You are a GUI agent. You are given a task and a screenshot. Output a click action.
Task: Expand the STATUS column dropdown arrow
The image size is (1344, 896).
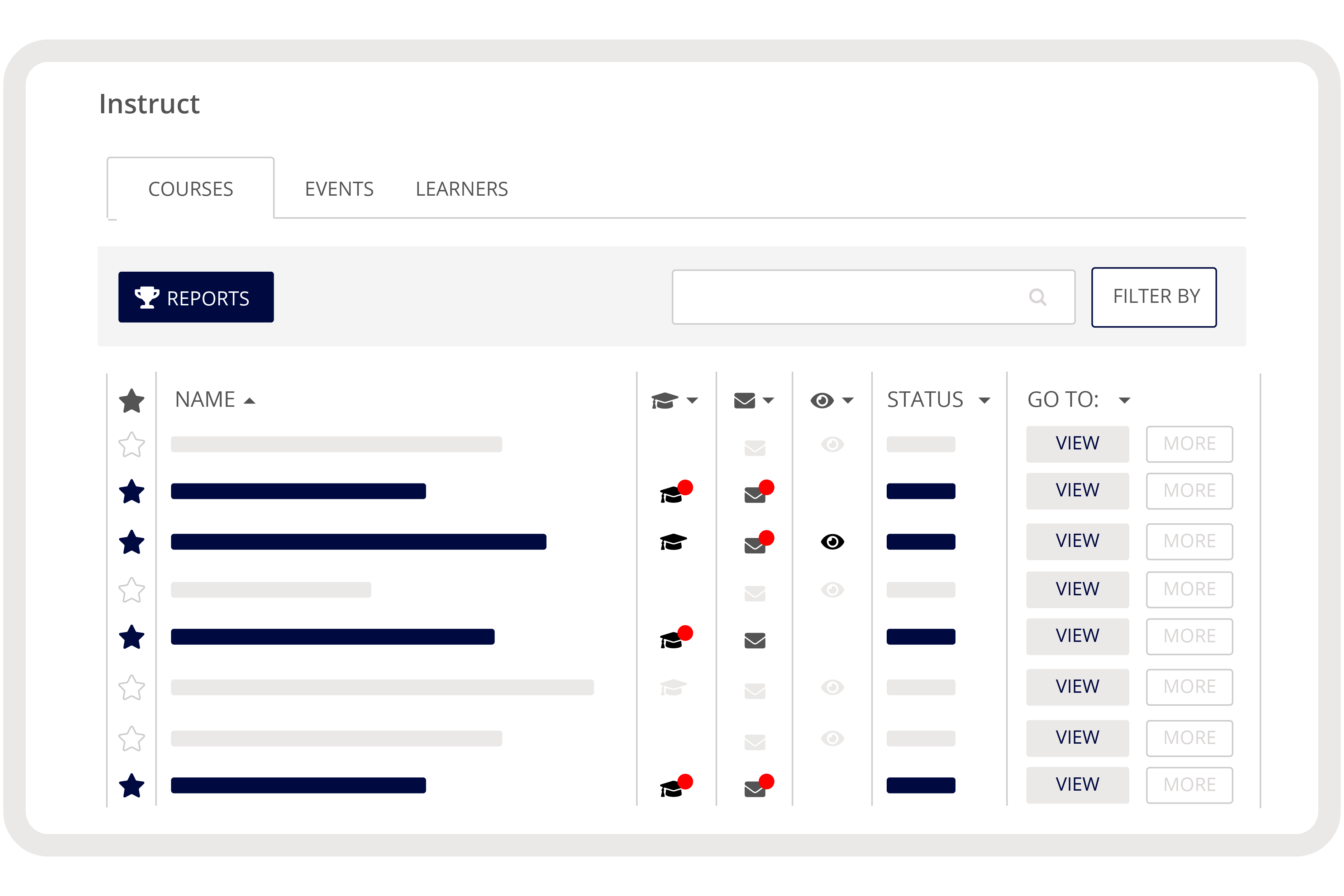pyautogui.click(x=984, y=401)
